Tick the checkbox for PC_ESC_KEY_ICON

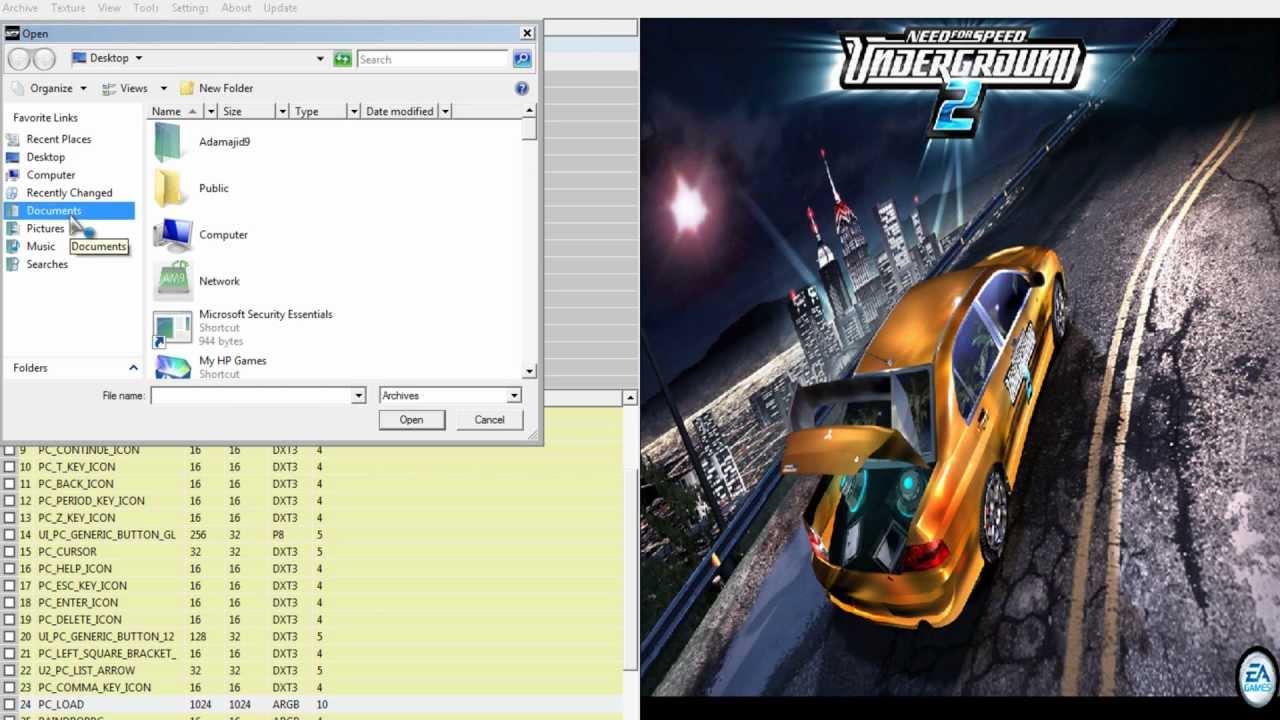[9, 586]
